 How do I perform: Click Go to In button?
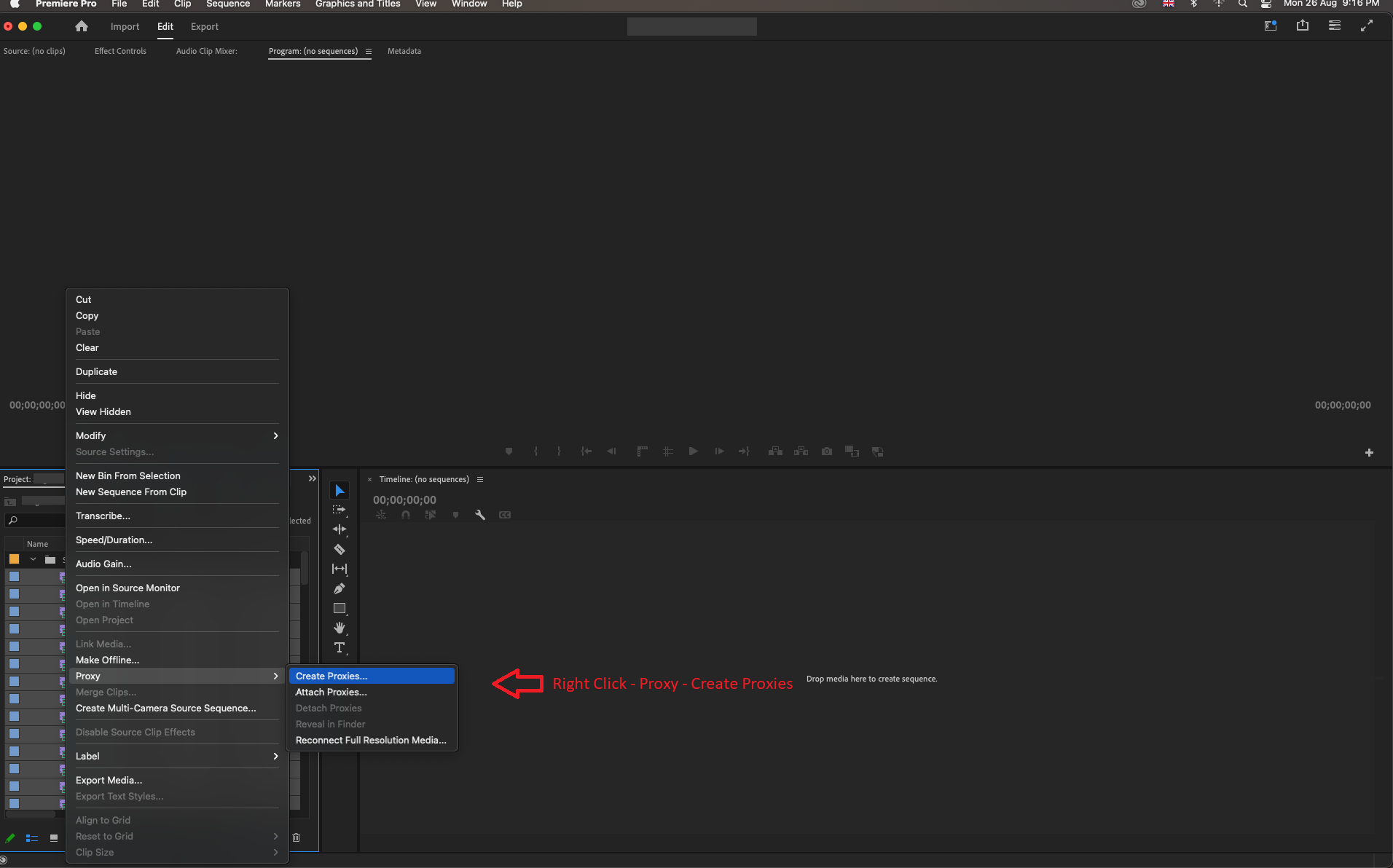586,451
